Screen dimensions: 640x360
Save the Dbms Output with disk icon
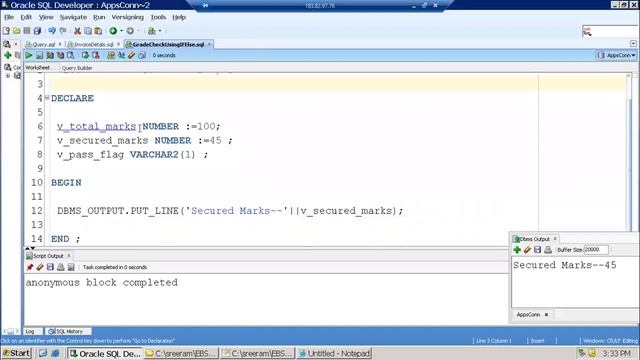pyautogui.click(x=538, y=250)
